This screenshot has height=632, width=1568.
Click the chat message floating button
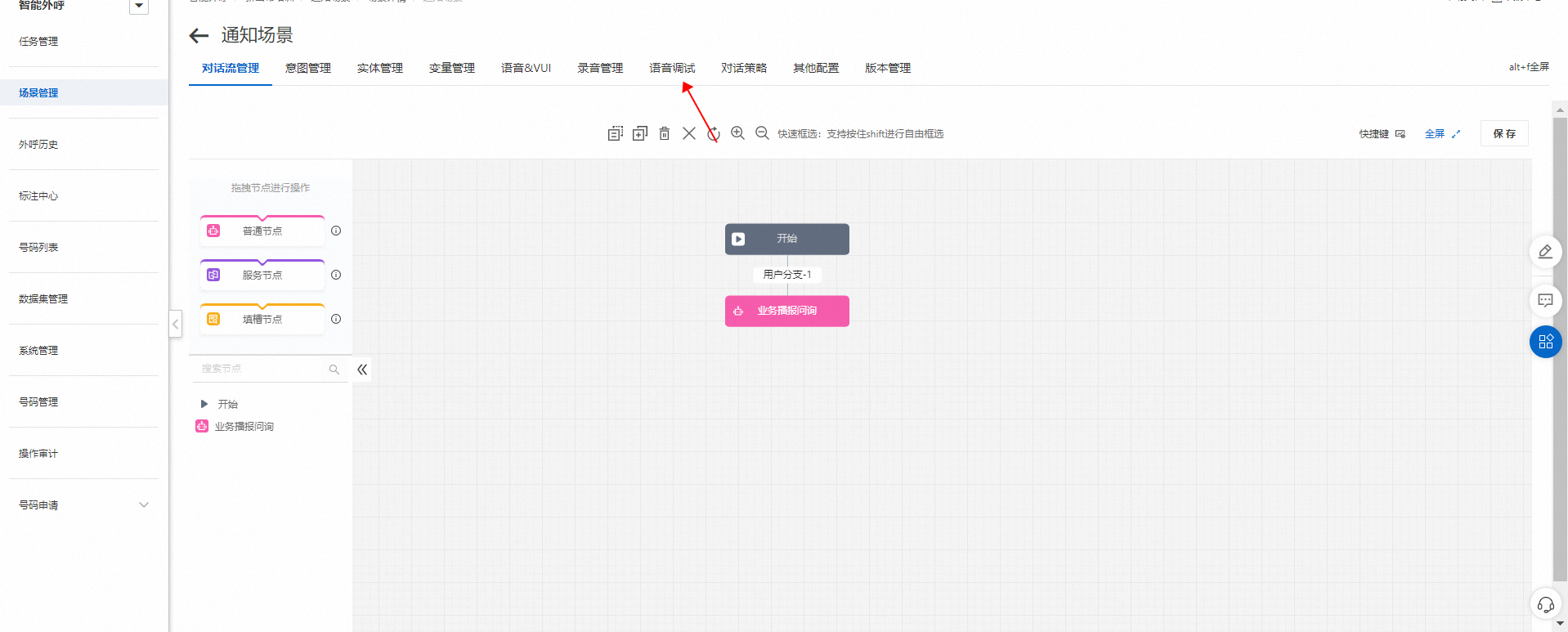tap(1545, 300)
